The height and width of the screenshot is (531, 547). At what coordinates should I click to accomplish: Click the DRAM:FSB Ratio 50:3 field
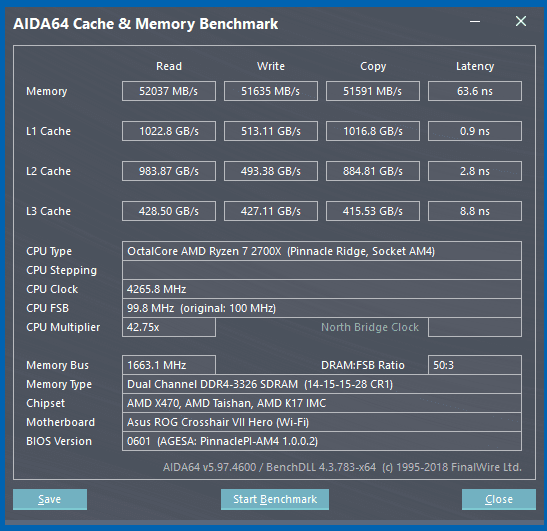[x=475, y=365]
